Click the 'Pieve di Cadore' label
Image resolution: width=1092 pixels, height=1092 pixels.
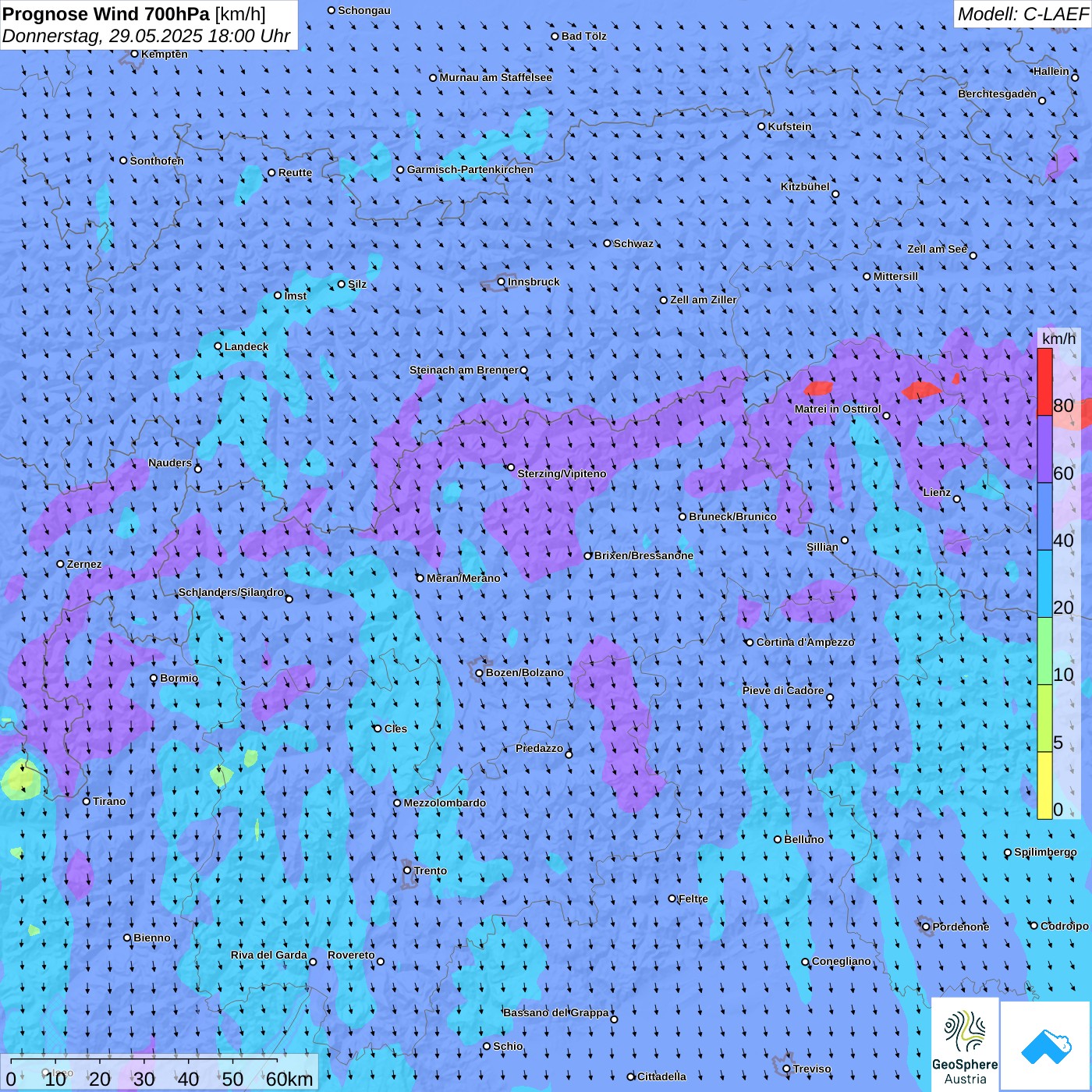click(x=783, y=691)
